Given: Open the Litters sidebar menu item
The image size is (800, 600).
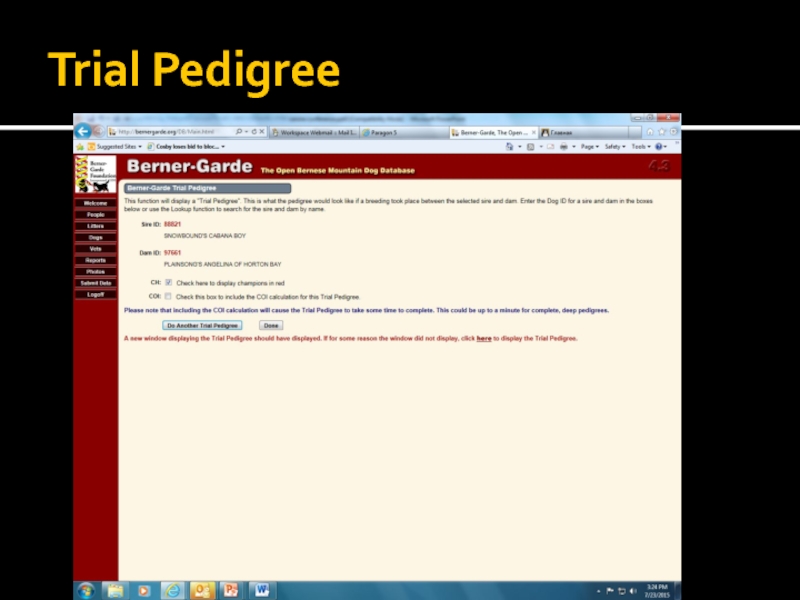Looking at the screenshot, I should (x=95, y=226).
